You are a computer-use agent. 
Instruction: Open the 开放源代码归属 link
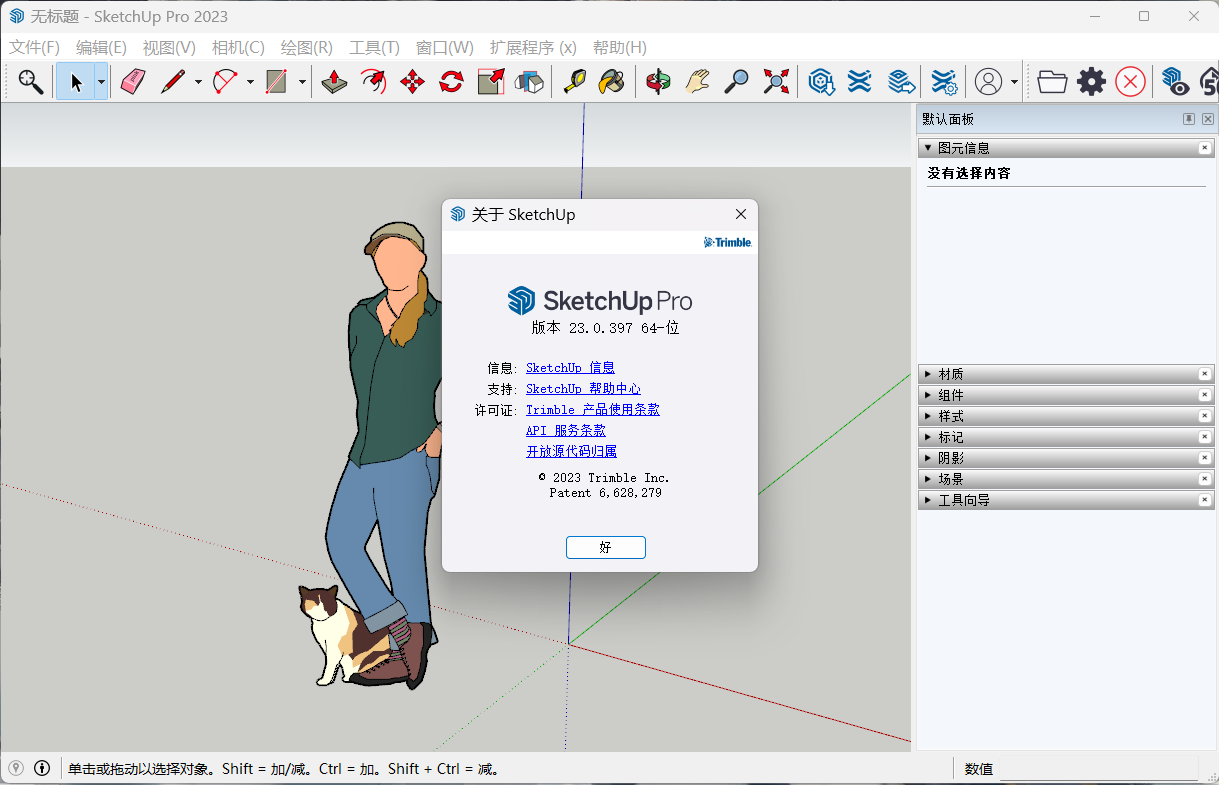click(x=571, y=452)
